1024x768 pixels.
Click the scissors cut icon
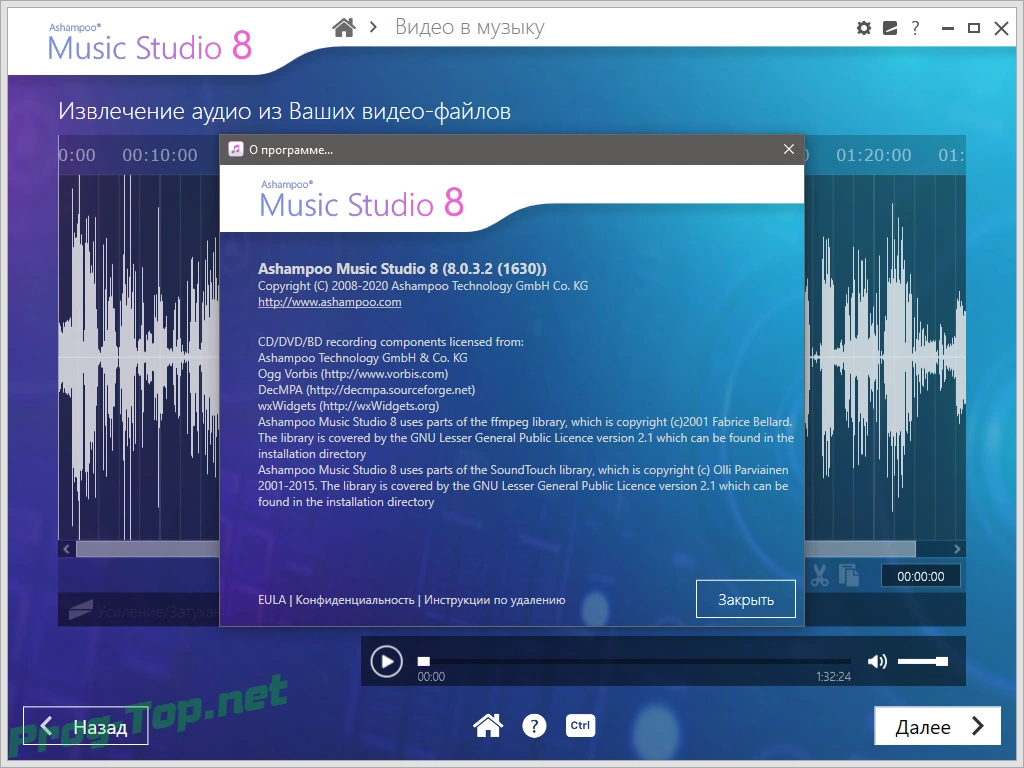[819, 575]
